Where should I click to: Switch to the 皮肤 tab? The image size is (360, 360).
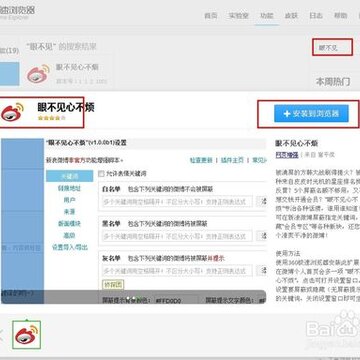pos(291,16)
